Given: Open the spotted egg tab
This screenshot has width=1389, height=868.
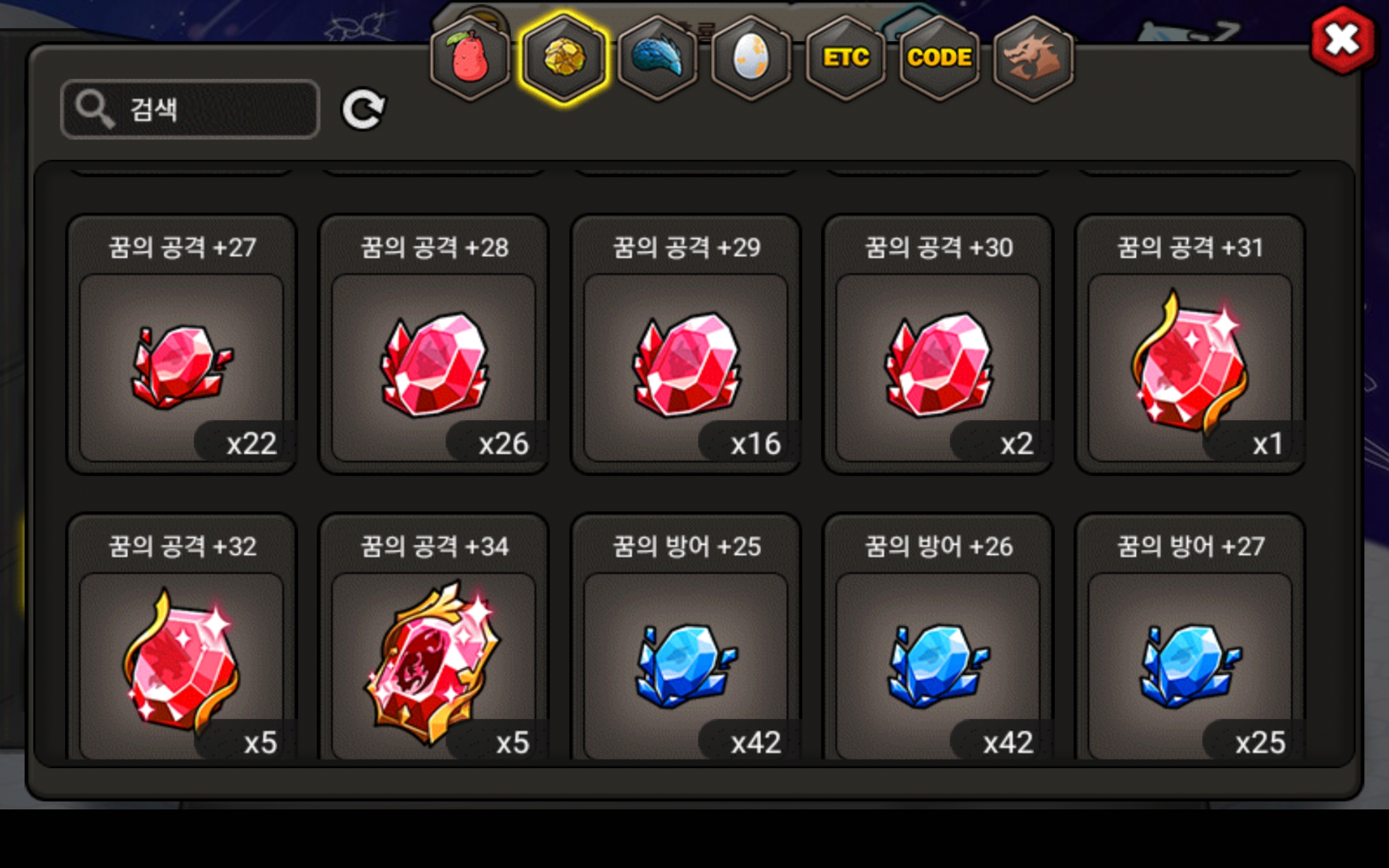Looking at the screenshot, I should coord(751,59).
